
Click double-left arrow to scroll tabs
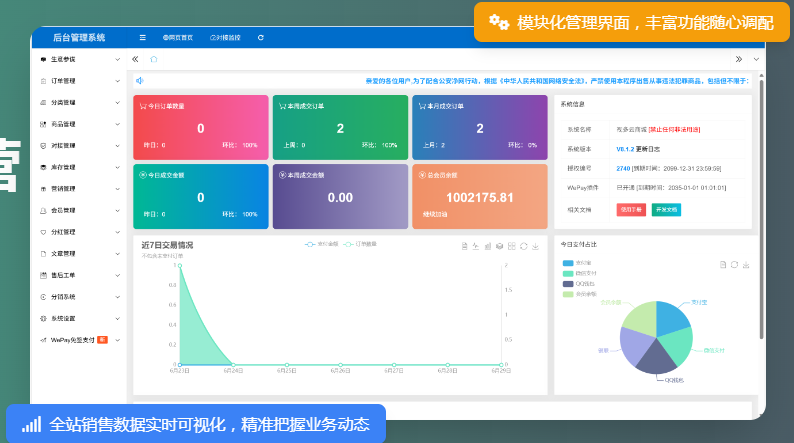[x=135, y=59]
